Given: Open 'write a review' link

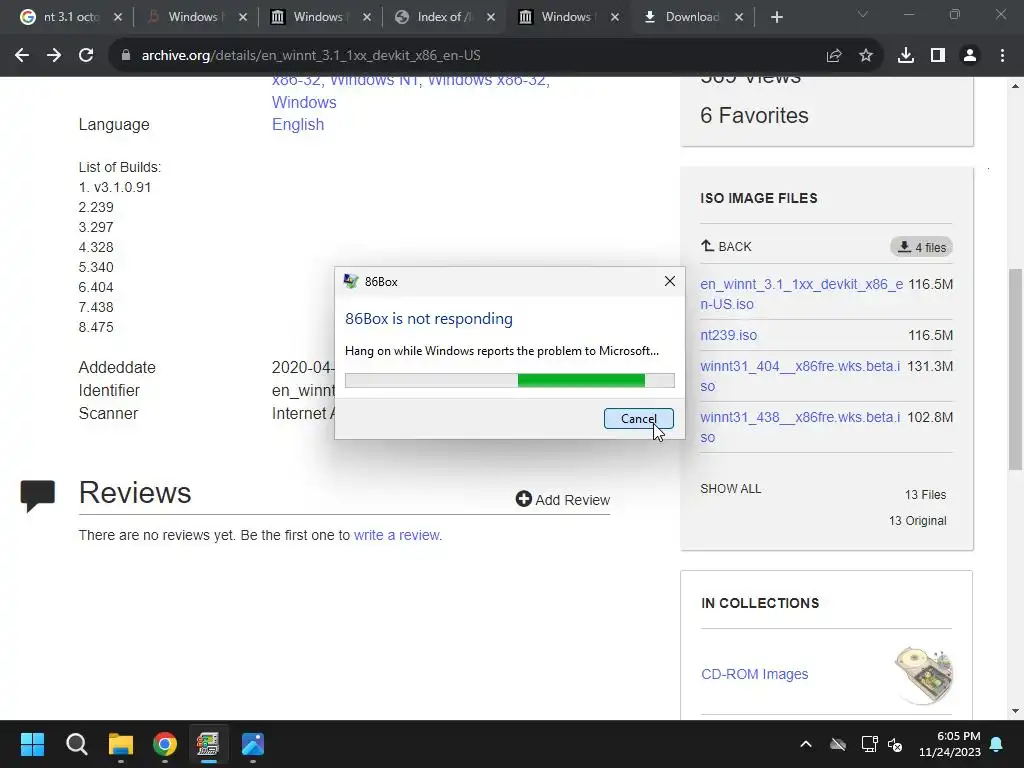Looking at the screenshot, I should [398, 535].
